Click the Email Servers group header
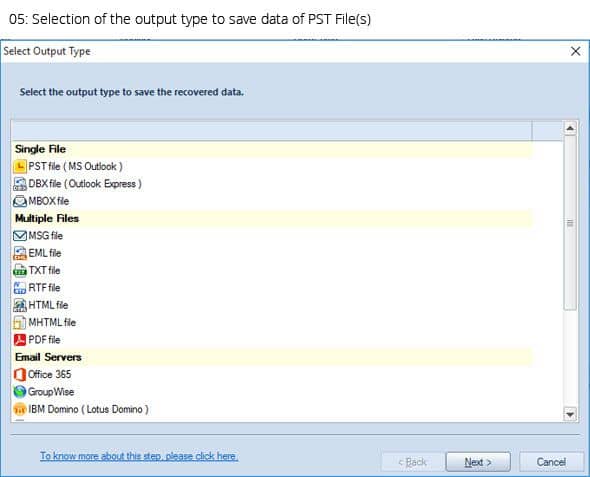Image resolution: width=590 pixels, height=477 pixels. tap(272, 357)
